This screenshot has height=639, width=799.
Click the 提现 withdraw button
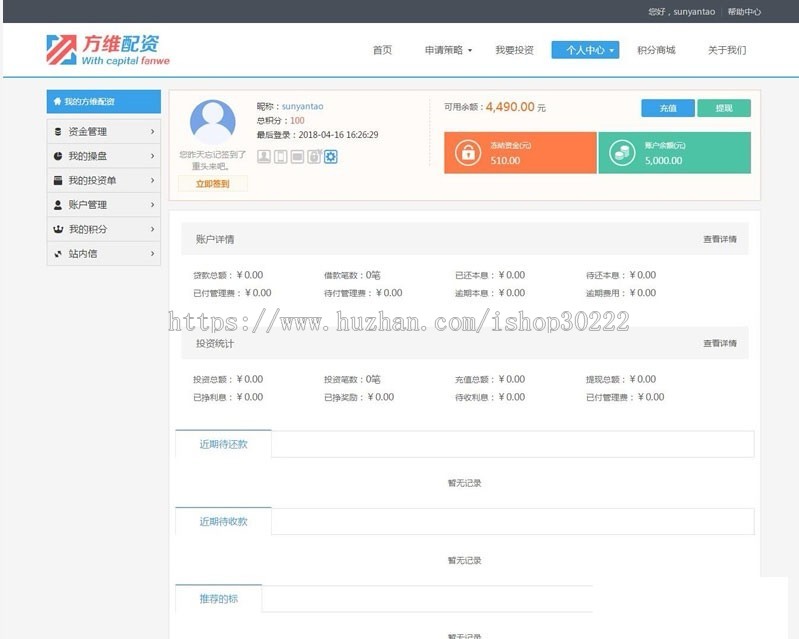pos(724,108)
